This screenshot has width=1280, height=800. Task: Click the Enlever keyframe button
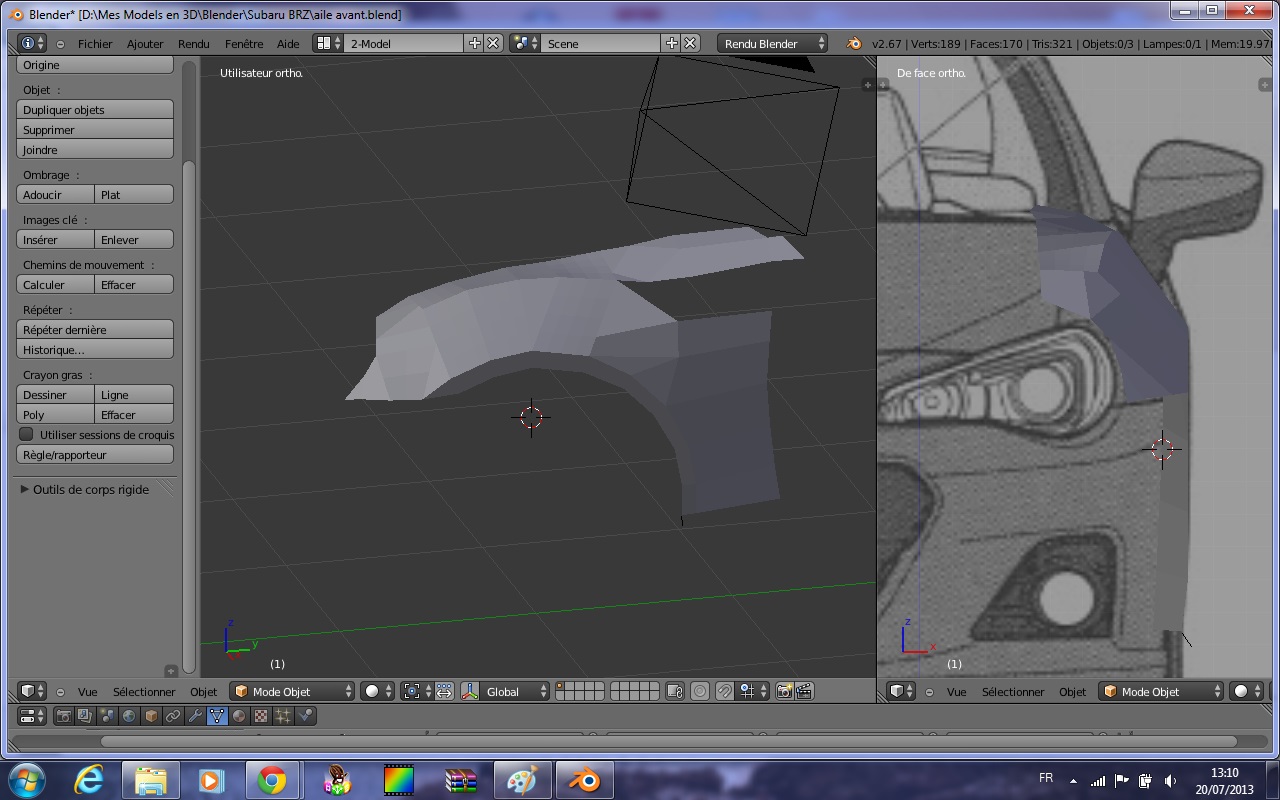point(134,240)
